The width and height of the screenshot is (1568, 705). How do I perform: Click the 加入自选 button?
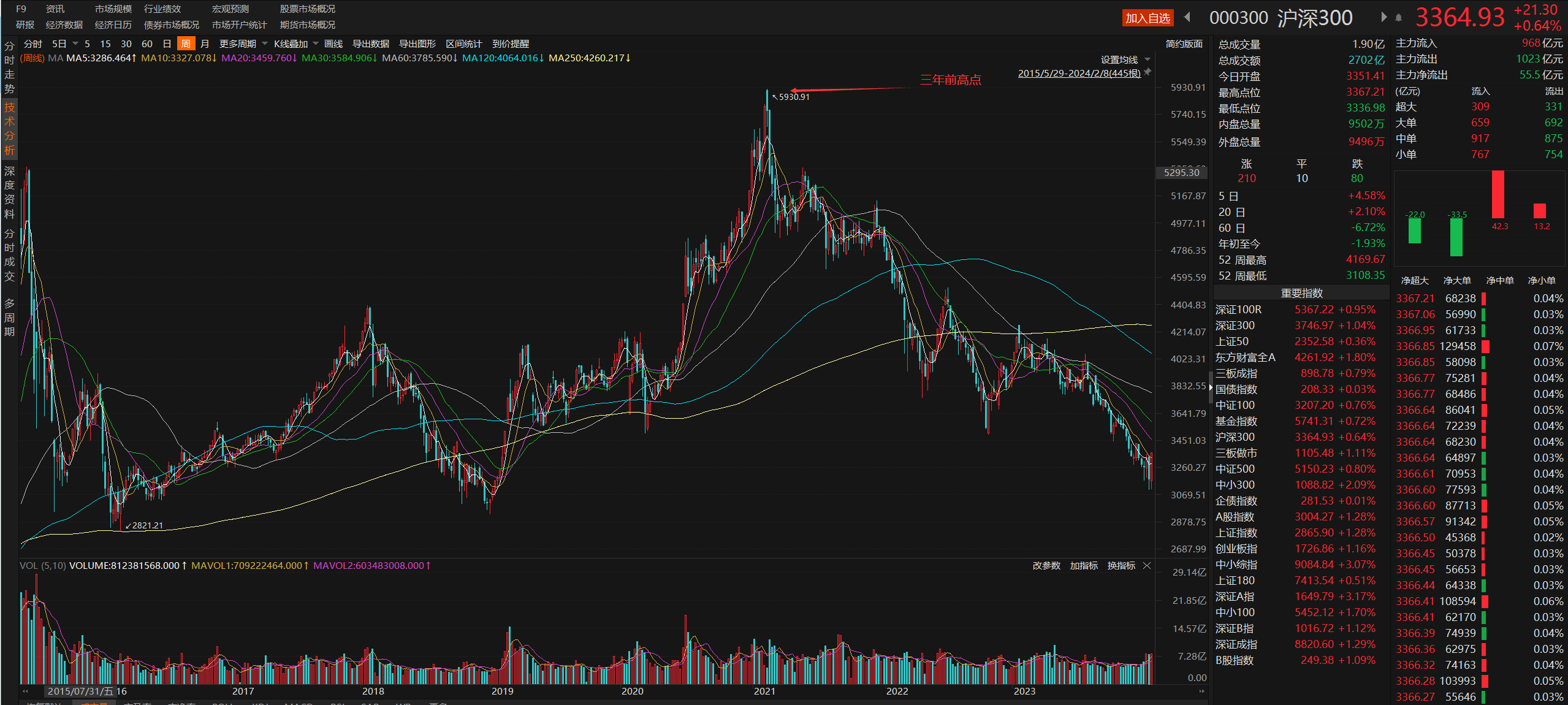[1147, 18]
